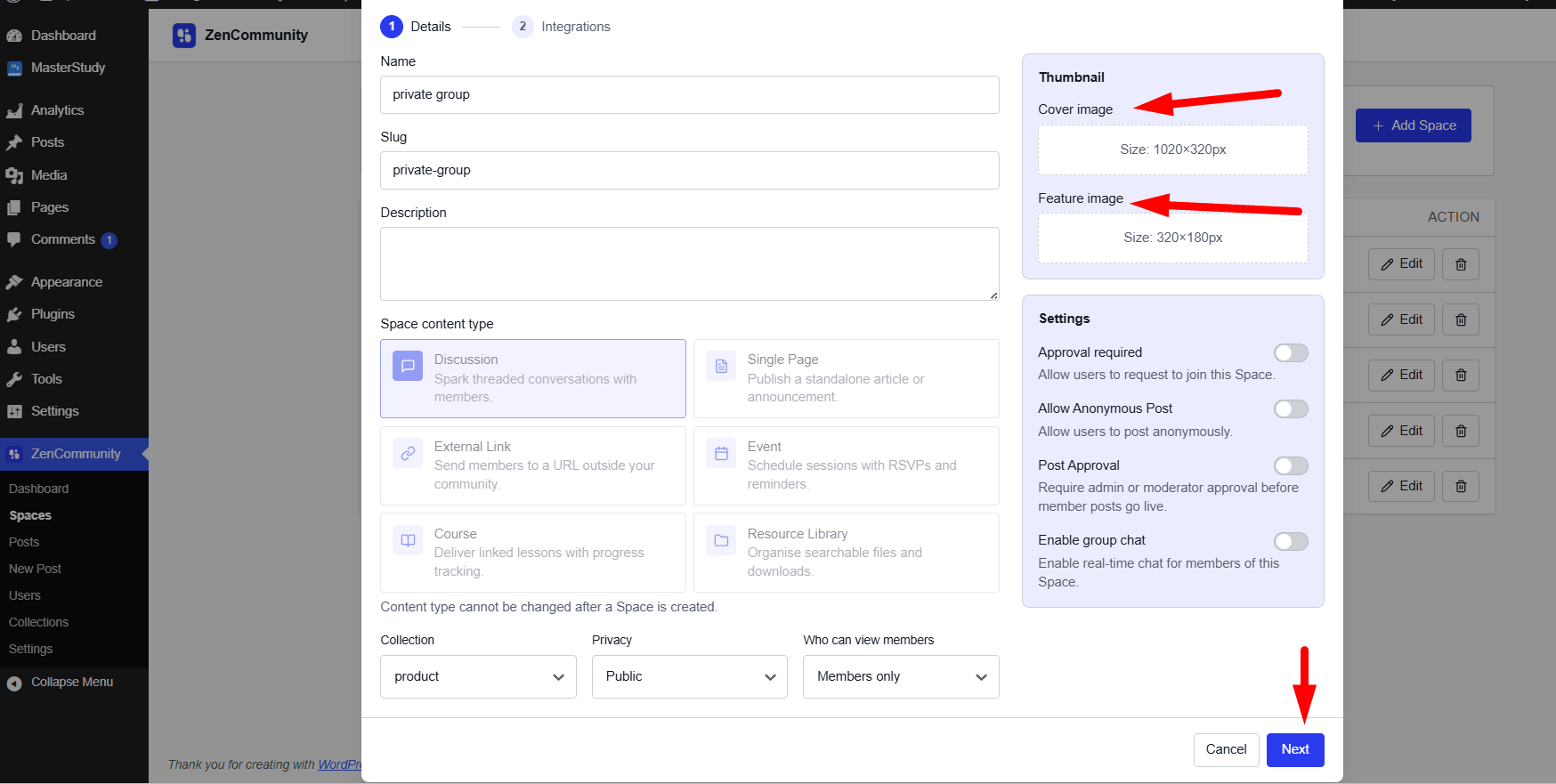Click the Analytics chart icon in sidebar

point(14,110)
